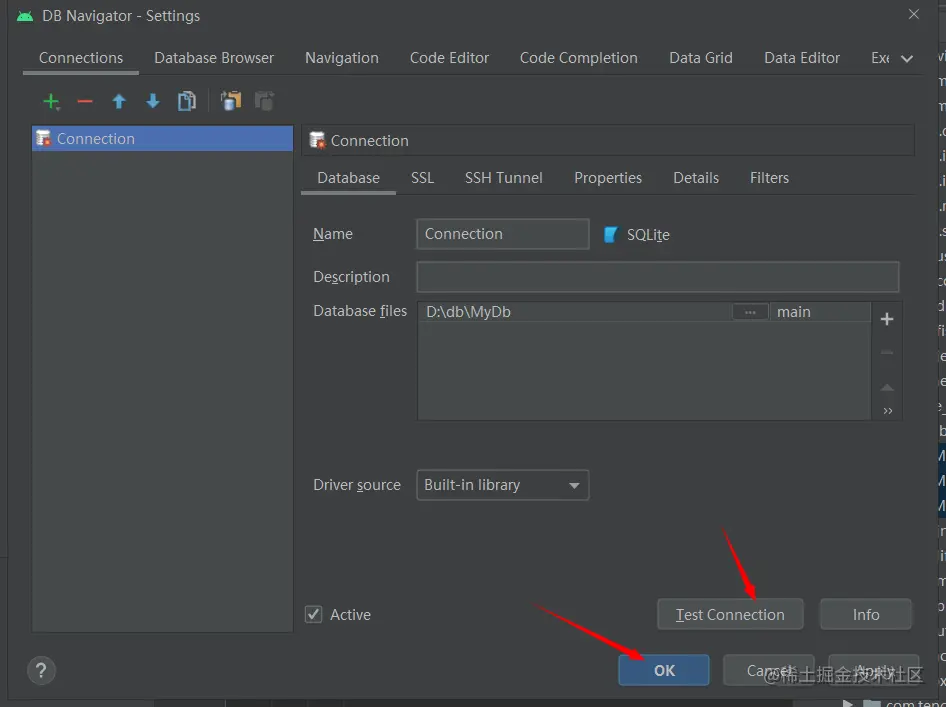This screenshot has width=946, height=707.
Task: Copy connection settings to the clipboard
Action: tap(230, 101)
